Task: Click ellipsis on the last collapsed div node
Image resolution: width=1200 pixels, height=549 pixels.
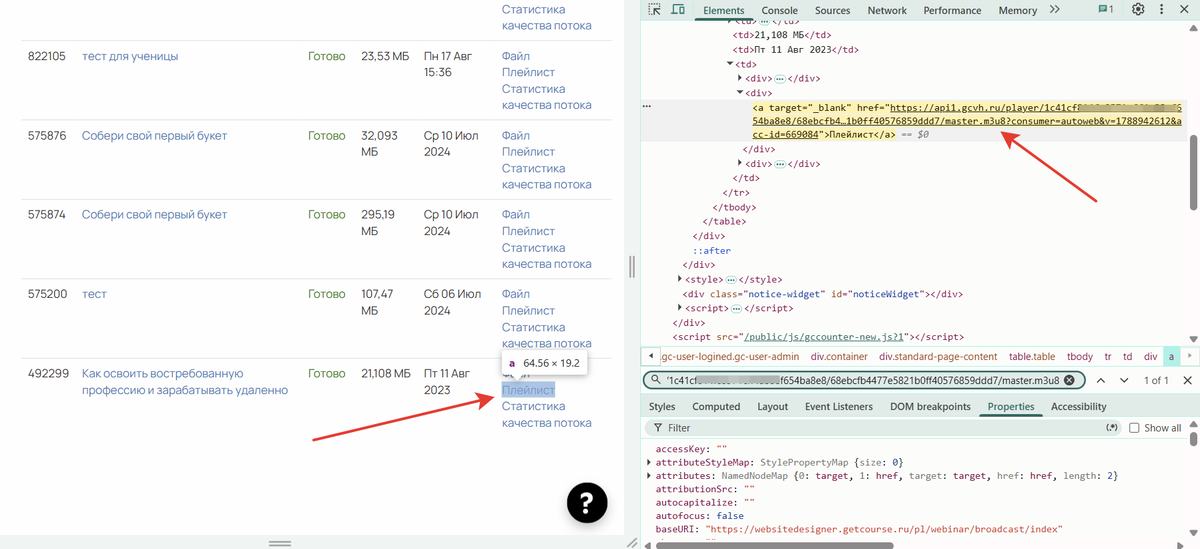Action: [779, 164]
